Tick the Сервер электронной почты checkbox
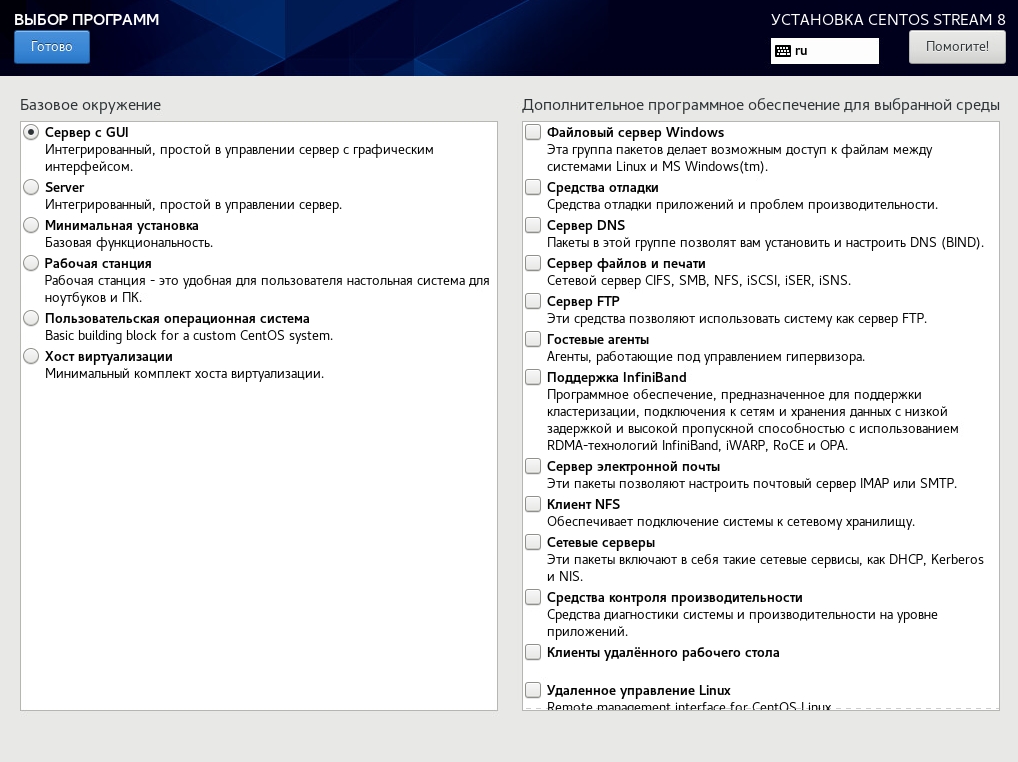 coord(533,466)
